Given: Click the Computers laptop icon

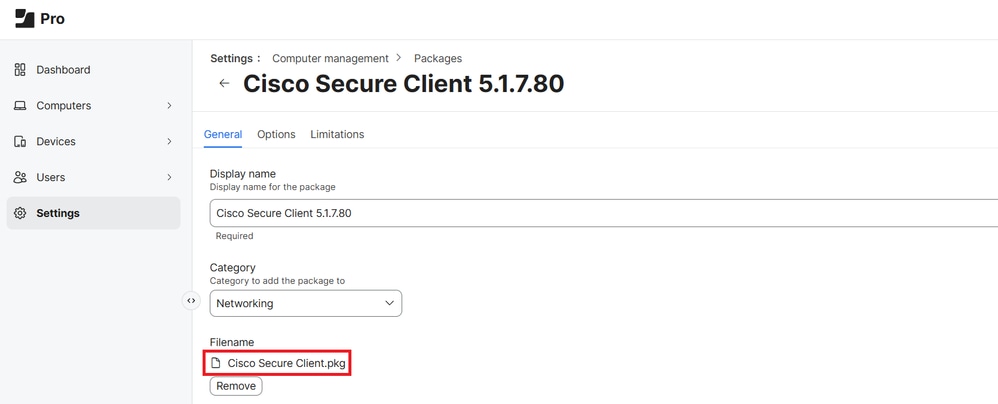Looking at the screenshot, I should pyautogui.click(x=20, y=106).
